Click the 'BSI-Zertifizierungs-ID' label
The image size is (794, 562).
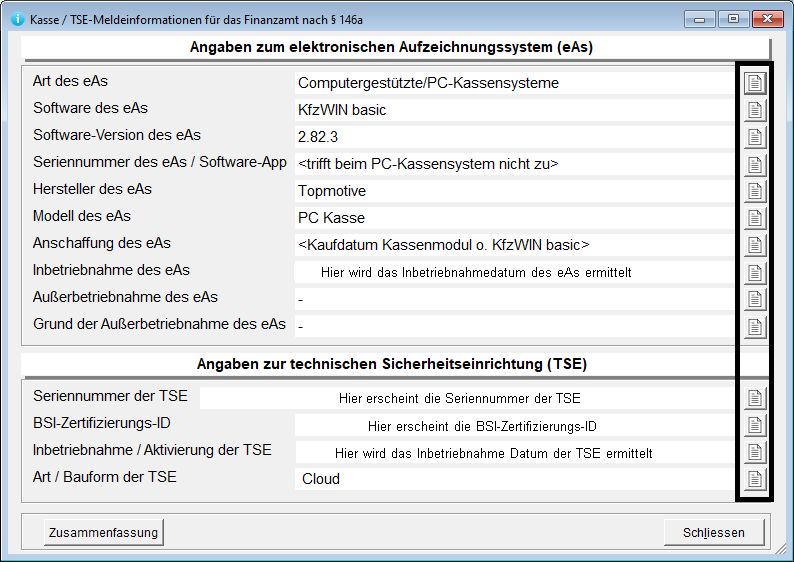click(x=102, y=423)
